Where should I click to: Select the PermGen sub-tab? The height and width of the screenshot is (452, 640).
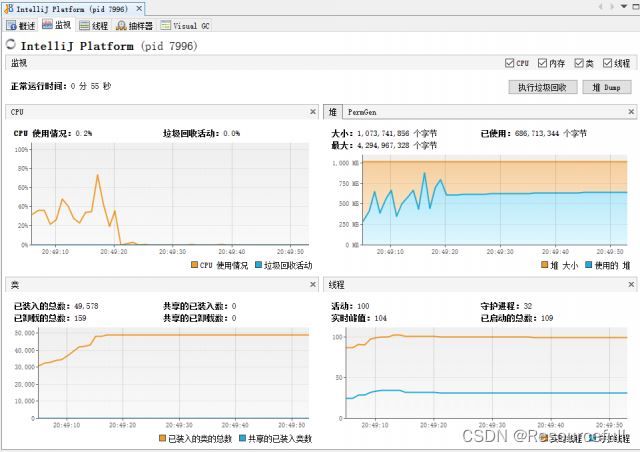pos(362,112)
